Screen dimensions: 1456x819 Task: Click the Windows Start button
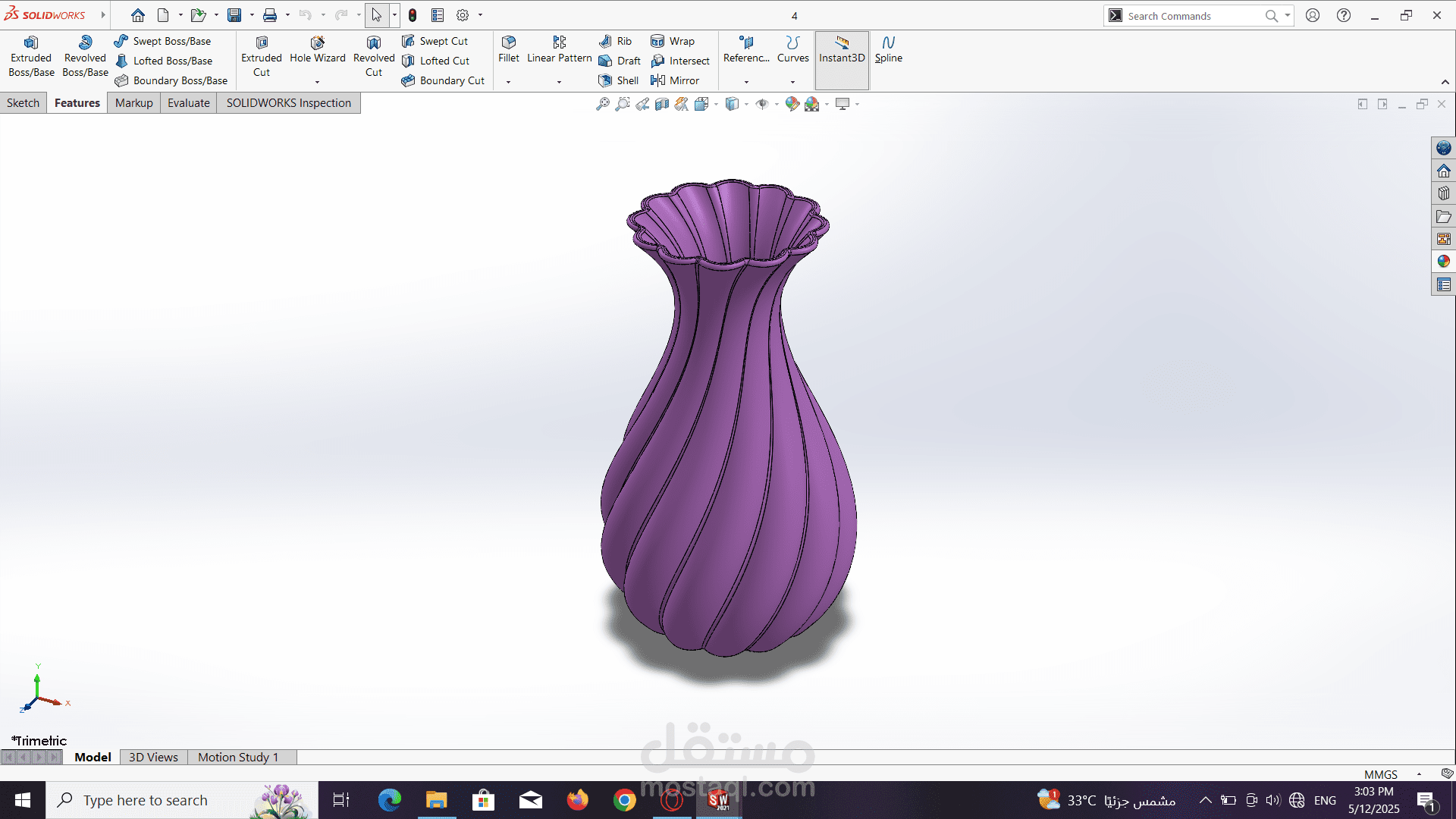click(x=23, y=800)
